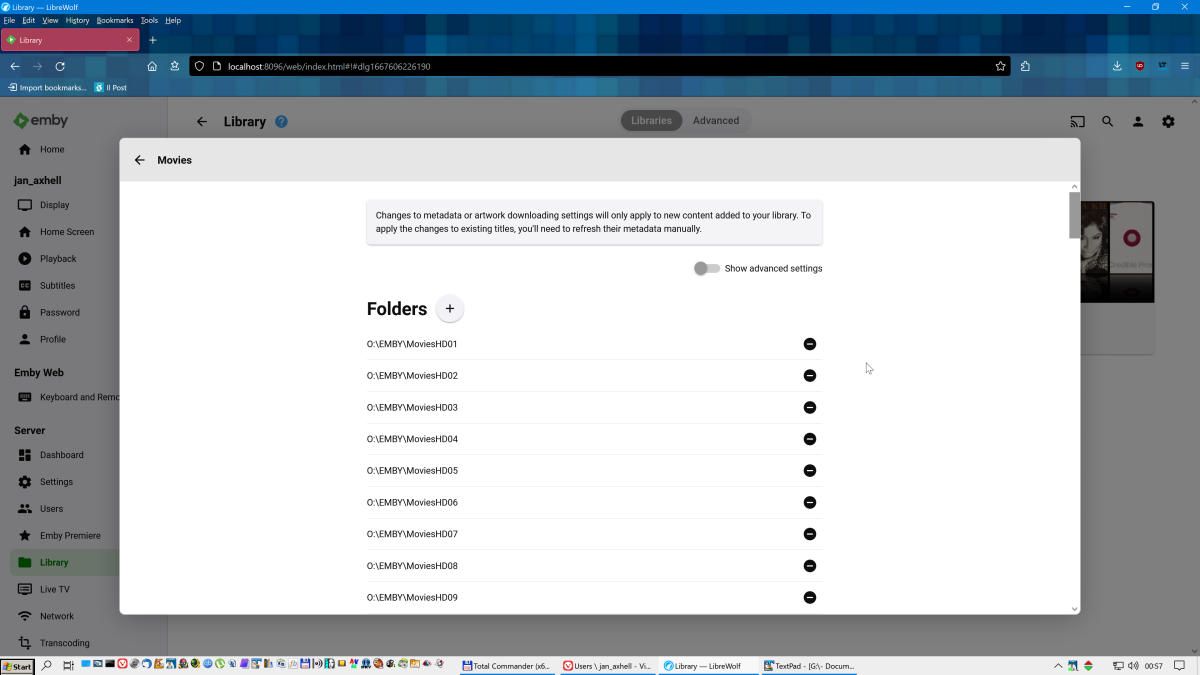The height and width of the screenshot is (675, 1200).
Task: Open the History menu
Action: point(77,20)
